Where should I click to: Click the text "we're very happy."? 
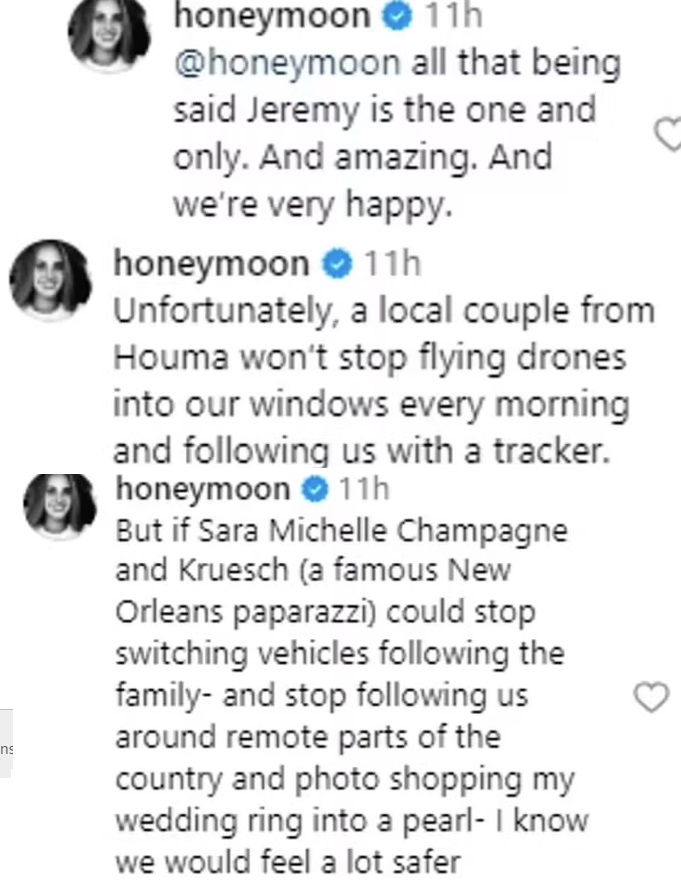coord(306,205)
